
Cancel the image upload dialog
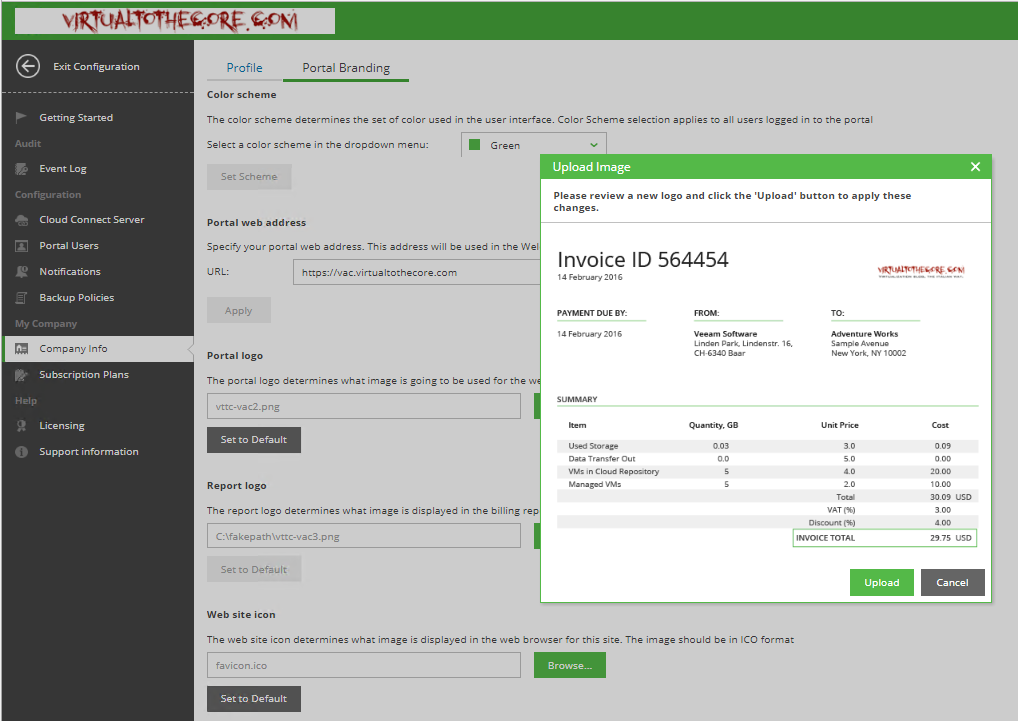click(952, 583)
